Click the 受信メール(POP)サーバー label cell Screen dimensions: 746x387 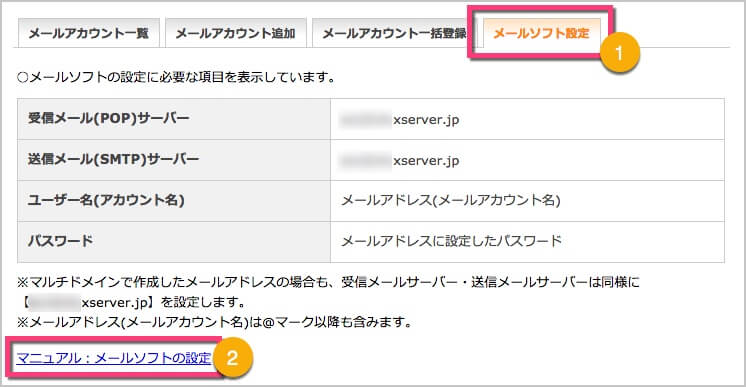pos(174,119)
